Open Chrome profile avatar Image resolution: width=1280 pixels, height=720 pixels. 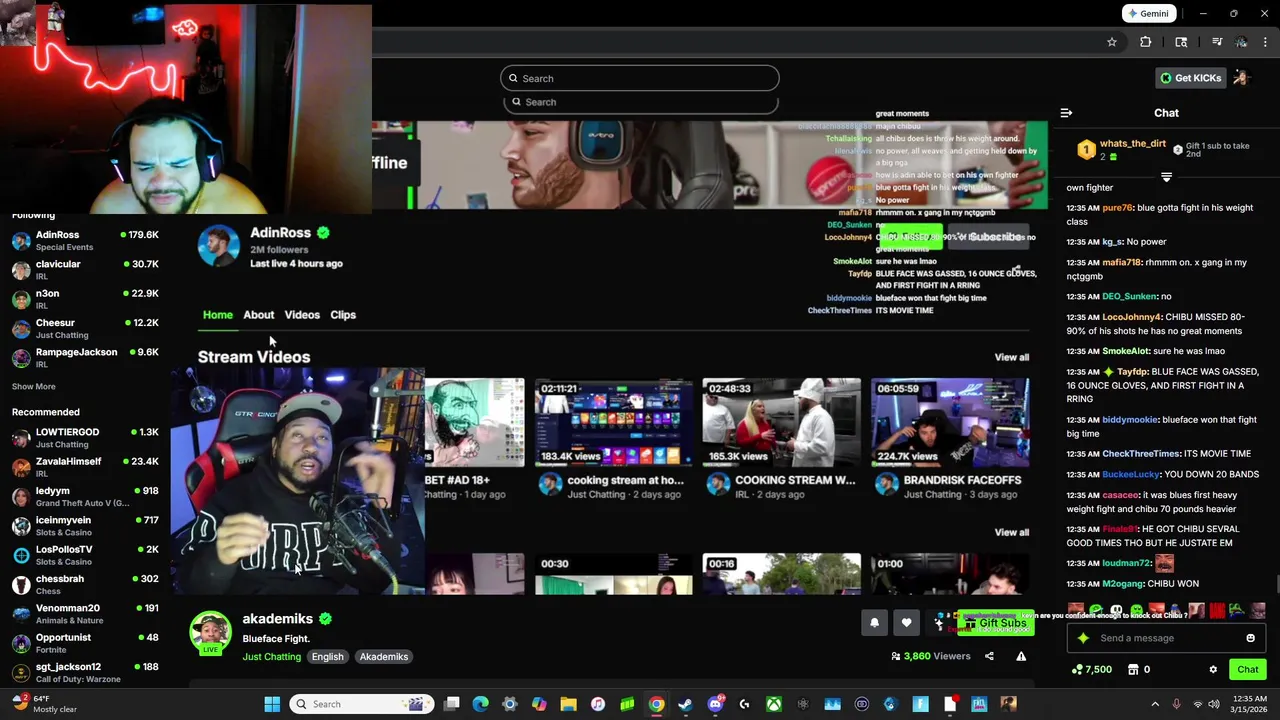(1241, 42)
